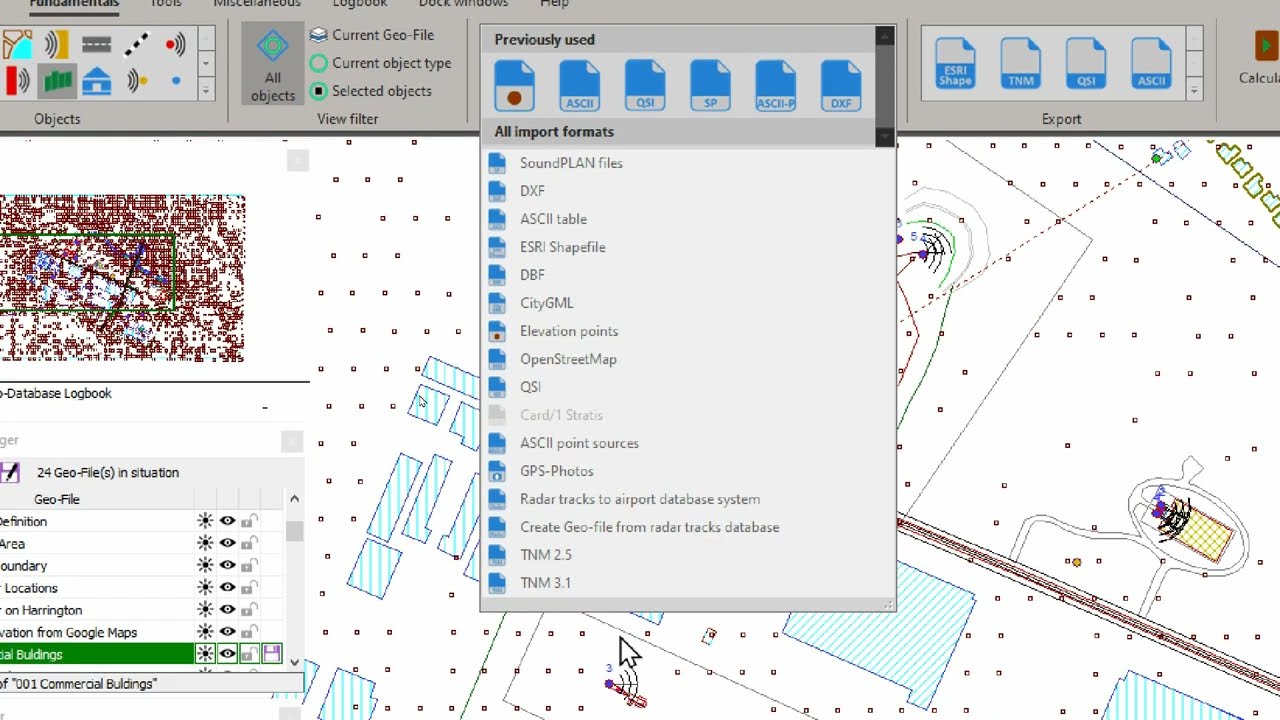
Task: Open previously used ASCII import
Action: point(579,85)
